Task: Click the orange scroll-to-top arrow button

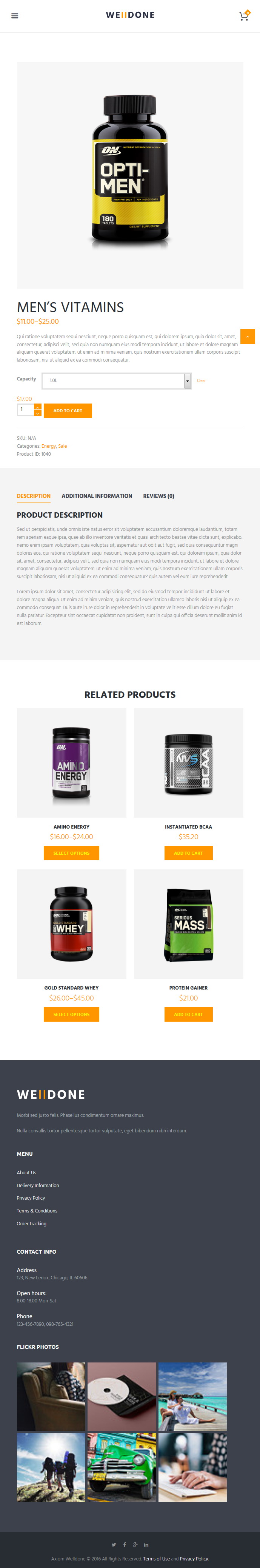Action: (x=247, y=337)
